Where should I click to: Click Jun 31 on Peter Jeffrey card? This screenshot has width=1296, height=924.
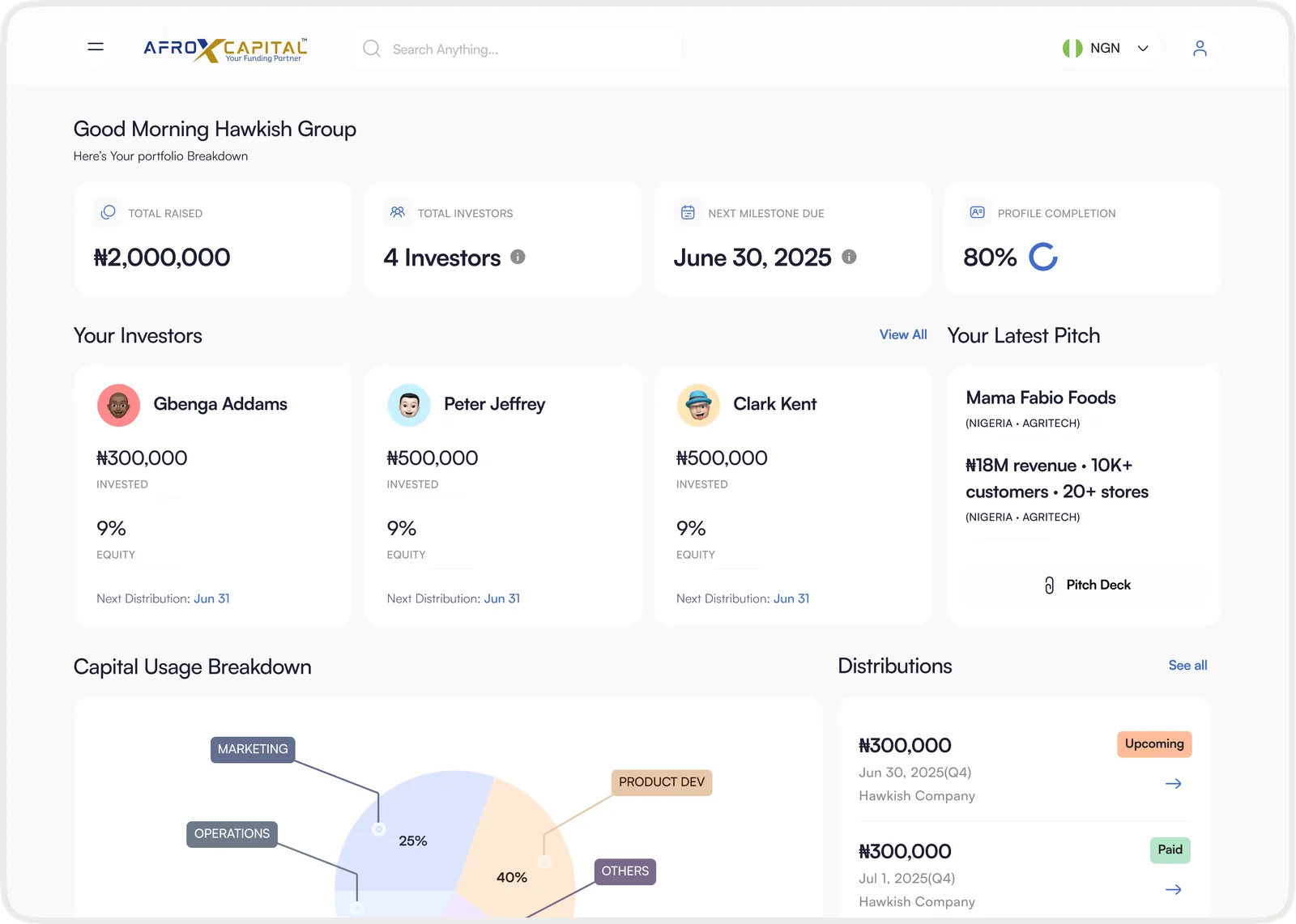click(x=502, y=598)
